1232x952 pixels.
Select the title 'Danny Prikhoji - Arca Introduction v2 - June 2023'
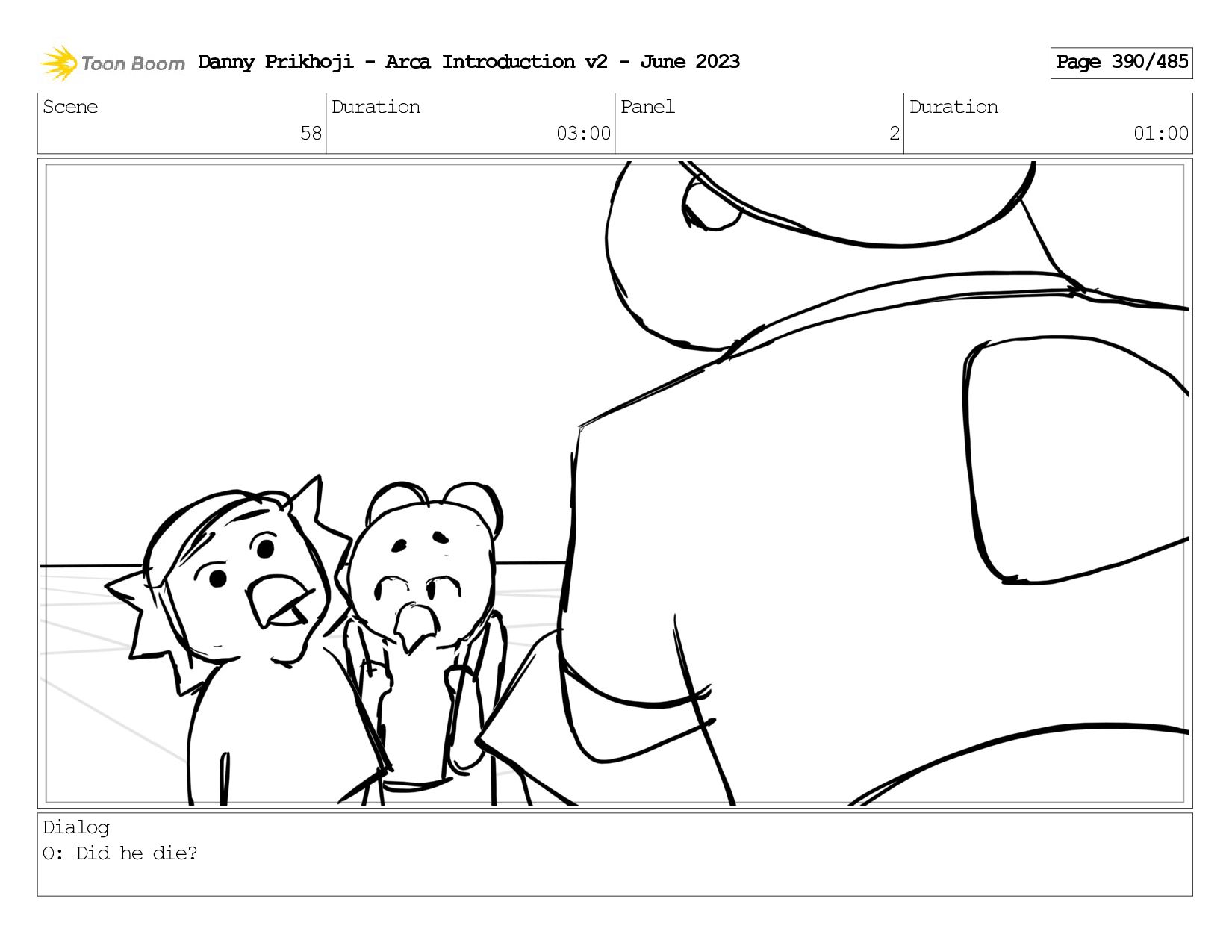coord(469,62)
